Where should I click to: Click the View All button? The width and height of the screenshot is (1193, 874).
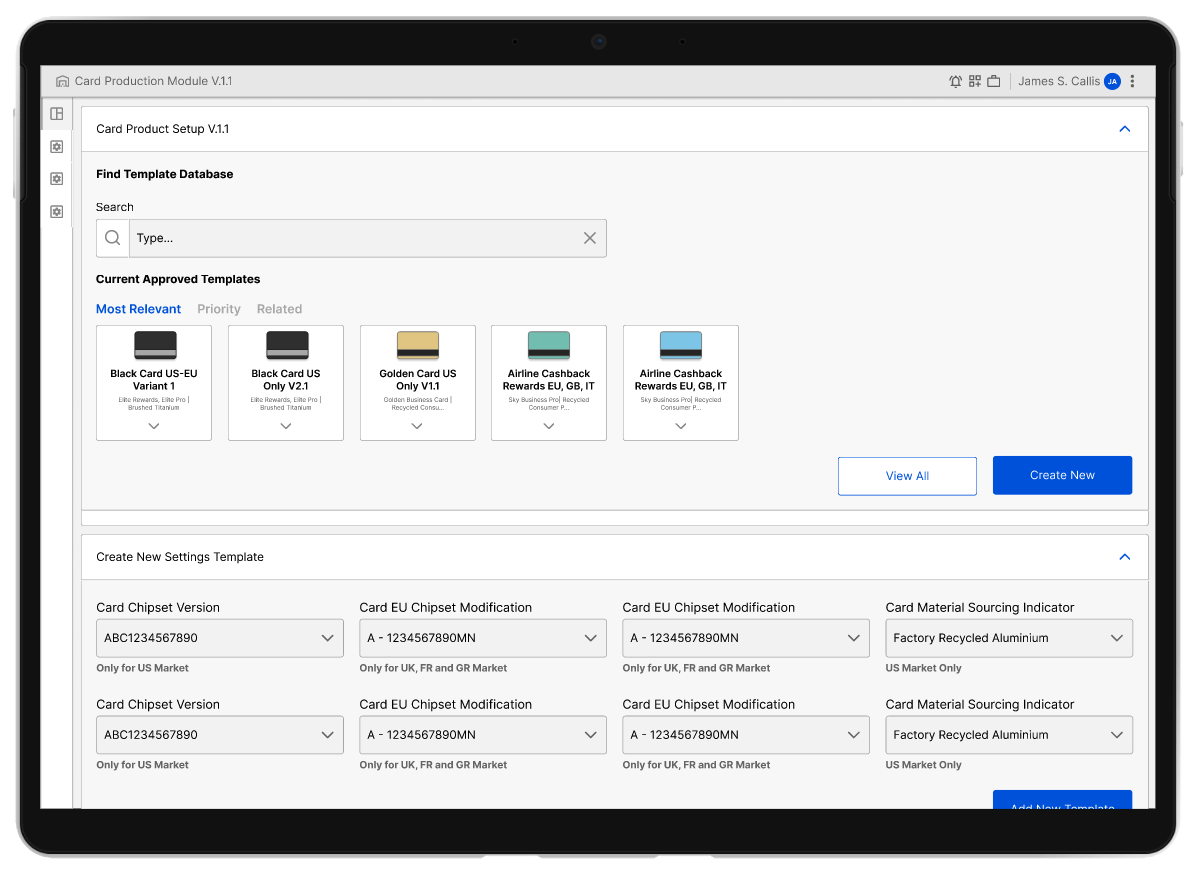coord(907,476)
